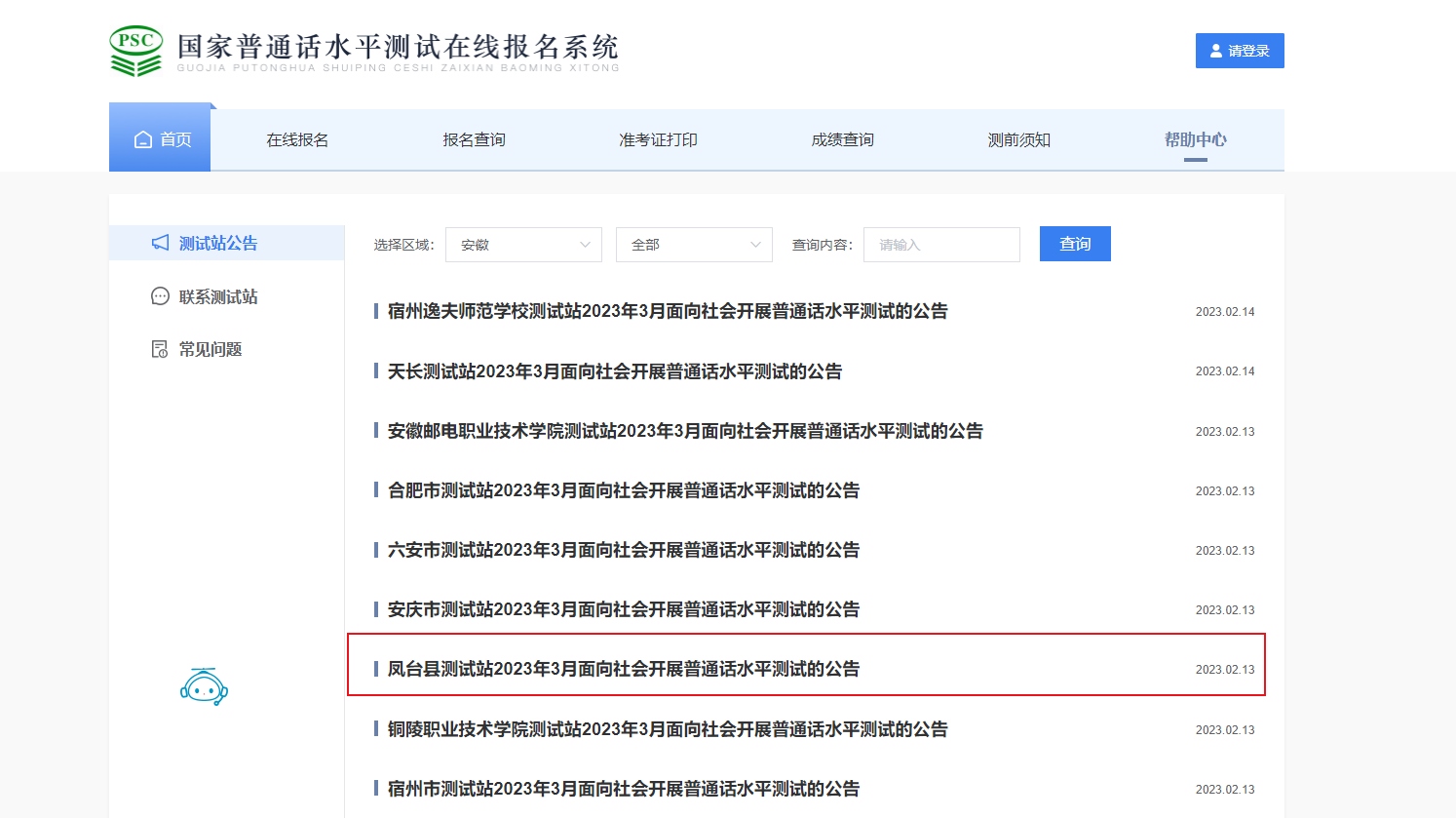Focus the 查询内容 search input field
Viewport: 1456px width, 818px height.
941,245
